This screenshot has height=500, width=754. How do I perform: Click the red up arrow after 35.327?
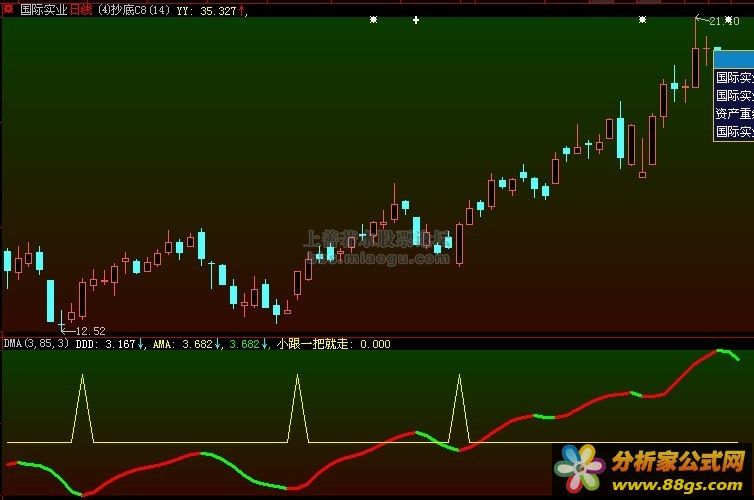click(x=241, y=11)
